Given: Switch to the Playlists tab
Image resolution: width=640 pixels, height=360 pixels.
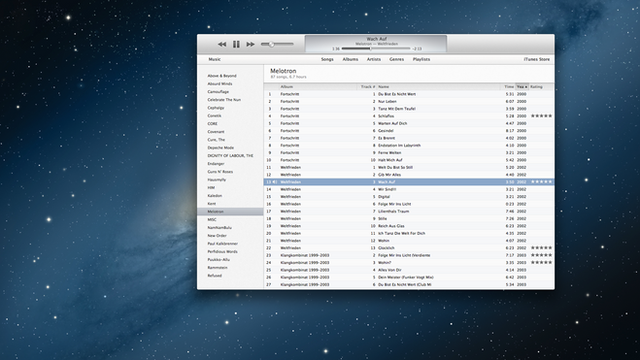Looking at the screenshot, I should pyautogui.click(x=421, y=59).
